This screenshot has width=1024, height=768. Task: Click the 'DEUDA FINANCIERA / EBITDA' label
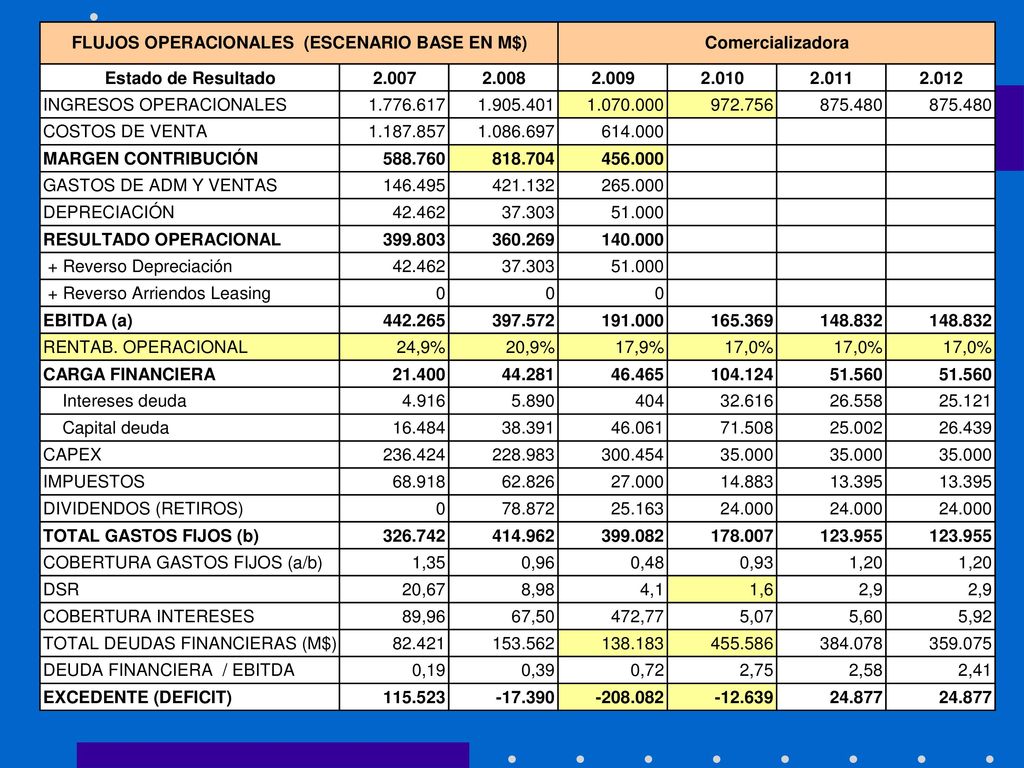pyautogui.click(x=168, y=670)
